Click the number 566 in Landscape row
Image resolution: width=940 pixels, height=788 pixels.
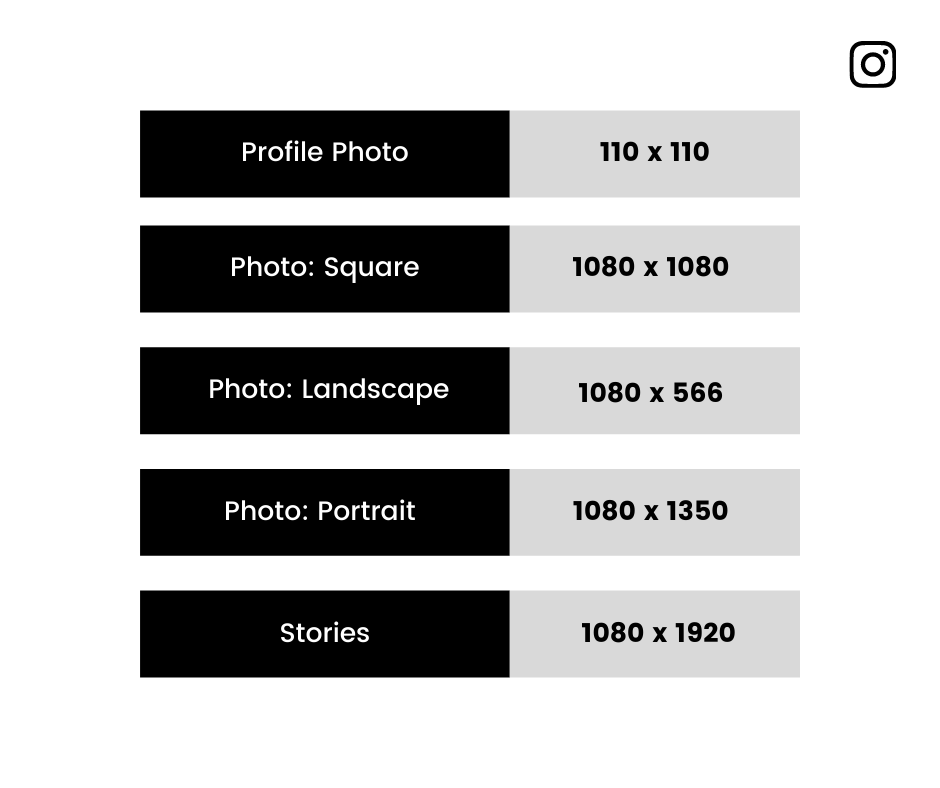tap(698, 393)
